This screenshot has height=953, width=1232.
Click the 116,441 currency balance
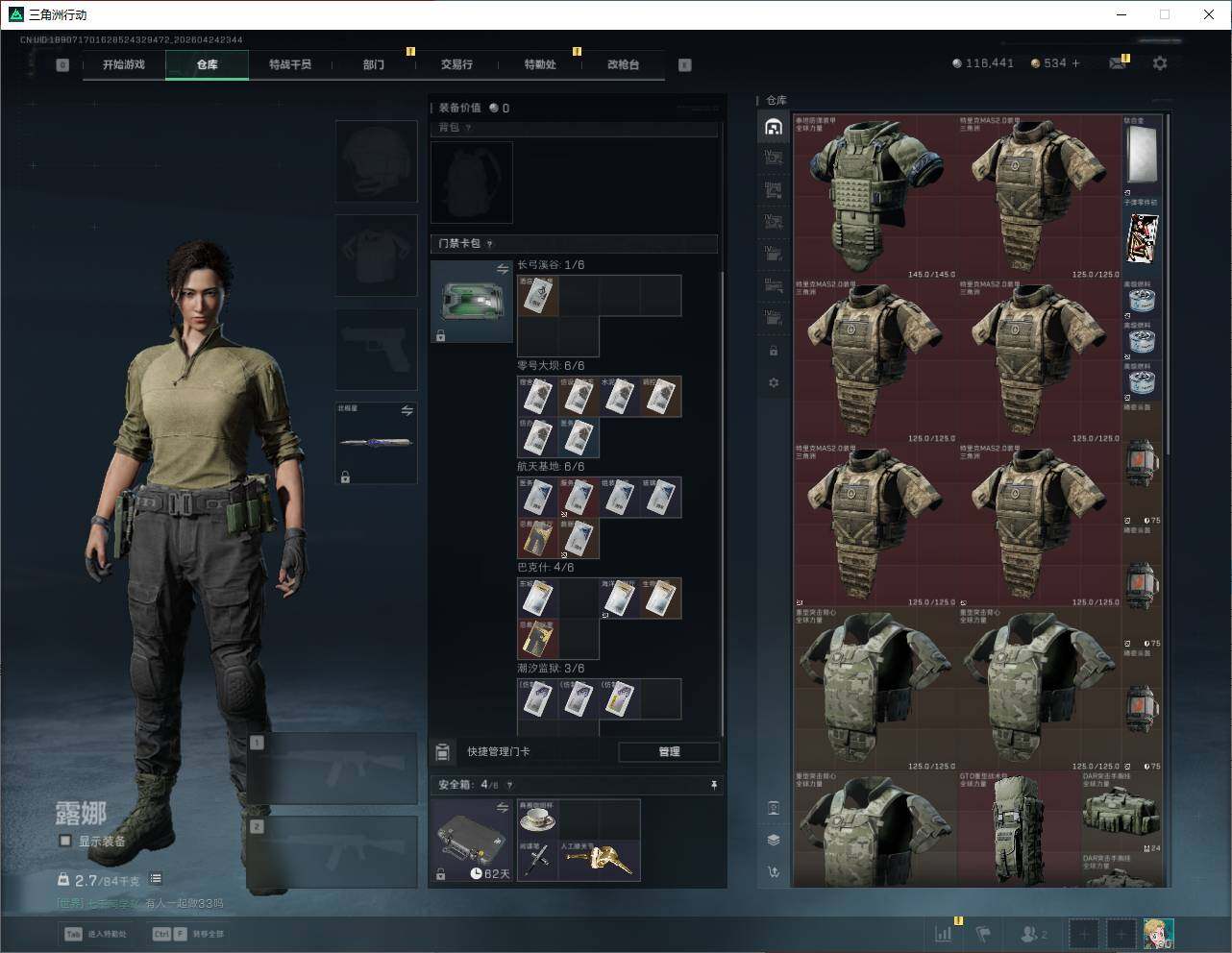pyautogui.click(x=983, y=63)
